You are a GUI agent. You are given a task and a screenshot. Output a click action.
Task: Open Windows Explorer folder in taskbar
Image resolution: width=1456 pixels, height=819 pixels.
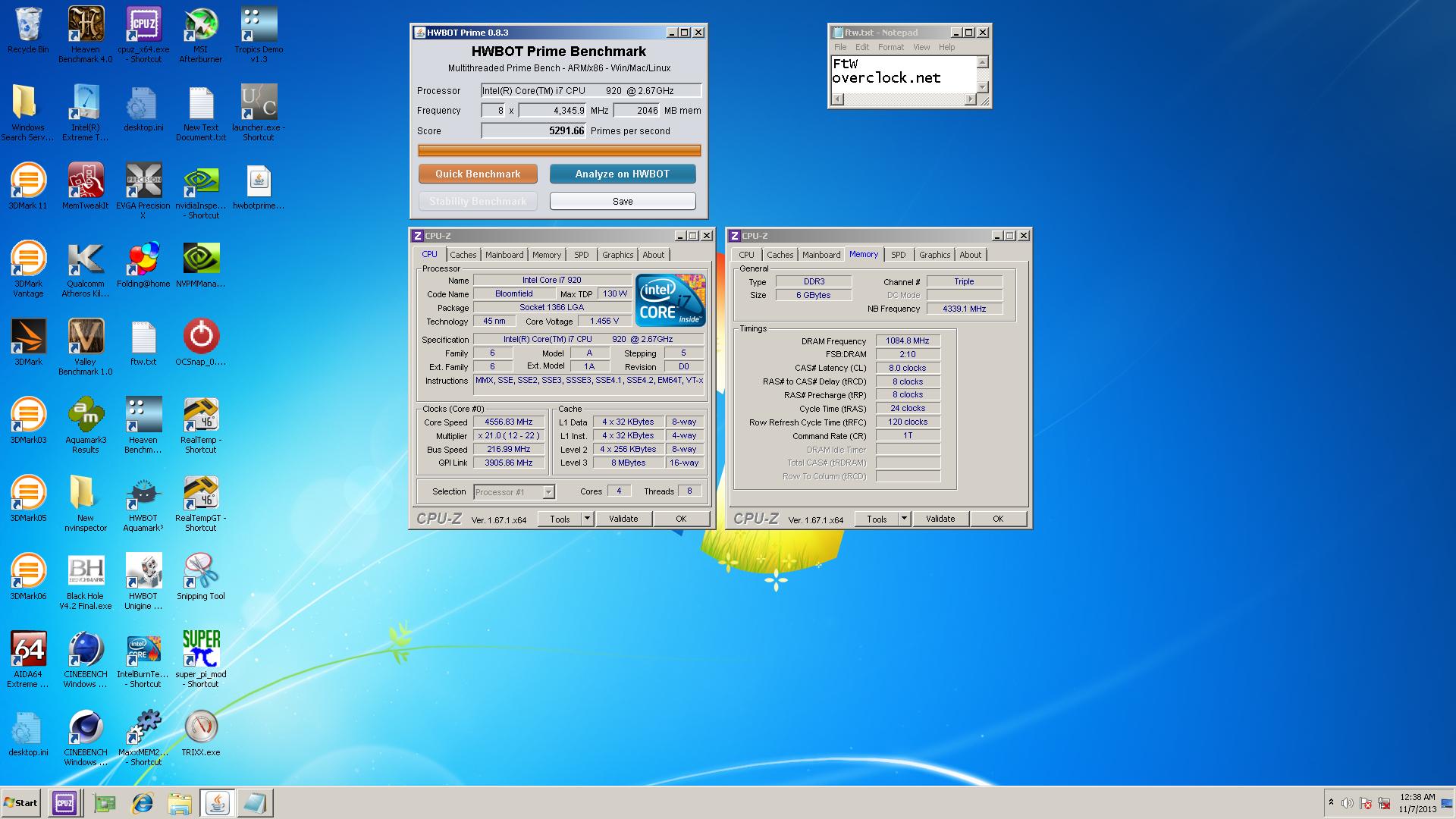pyautogui.click(x=180, y=803)
